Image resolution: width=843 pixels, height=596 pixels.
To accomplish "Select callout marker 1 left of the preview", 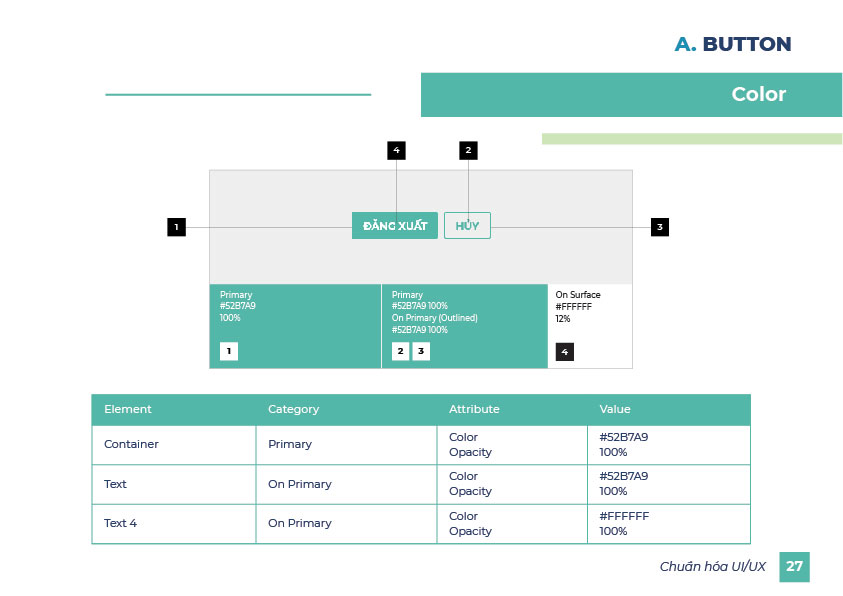I will 176,227.
